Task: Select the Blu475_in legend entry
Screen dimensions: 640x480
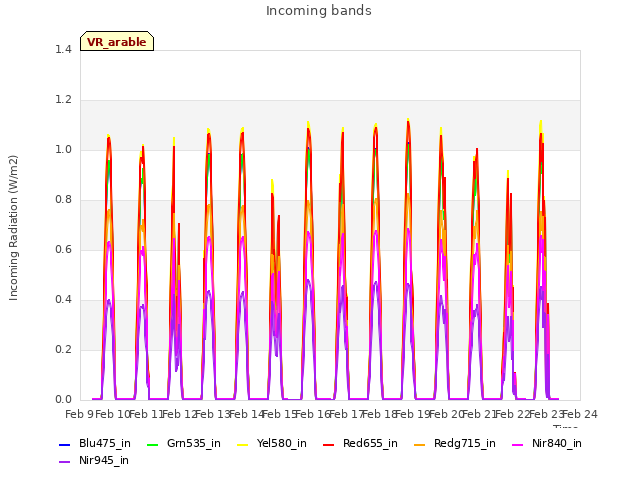Action: pos(95,444)
